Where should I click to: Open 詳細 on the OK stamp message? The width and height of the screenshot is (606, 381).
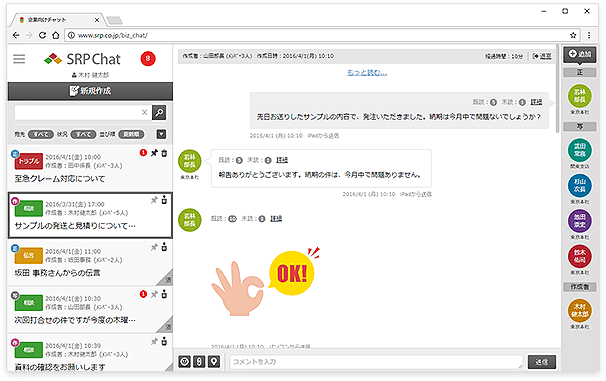pos(276,219)
